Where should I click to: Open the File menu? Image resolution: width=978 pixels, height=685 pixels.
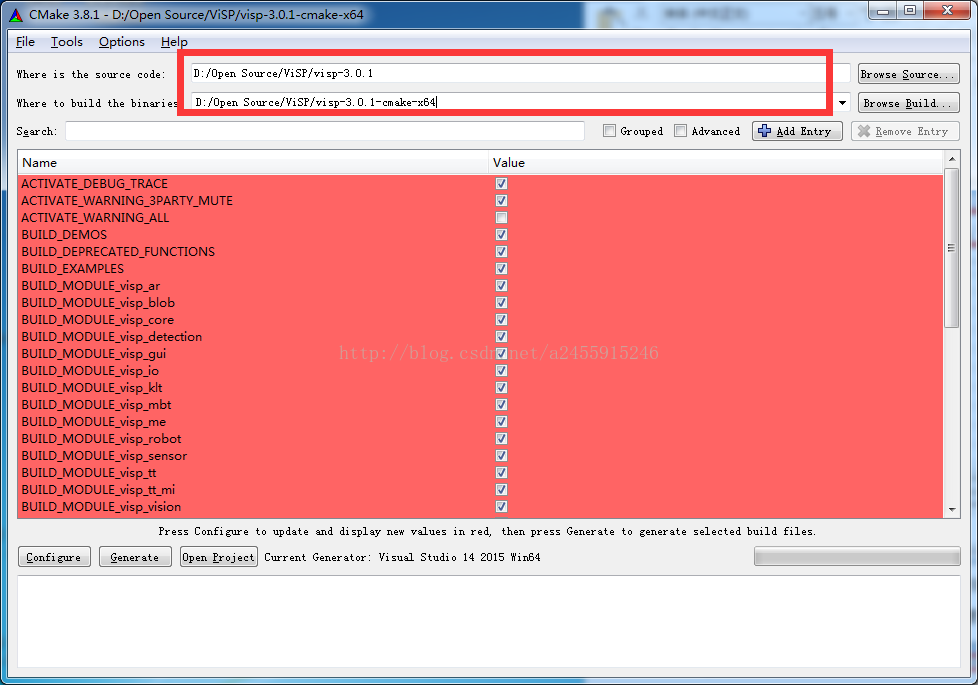click(26, 42)
